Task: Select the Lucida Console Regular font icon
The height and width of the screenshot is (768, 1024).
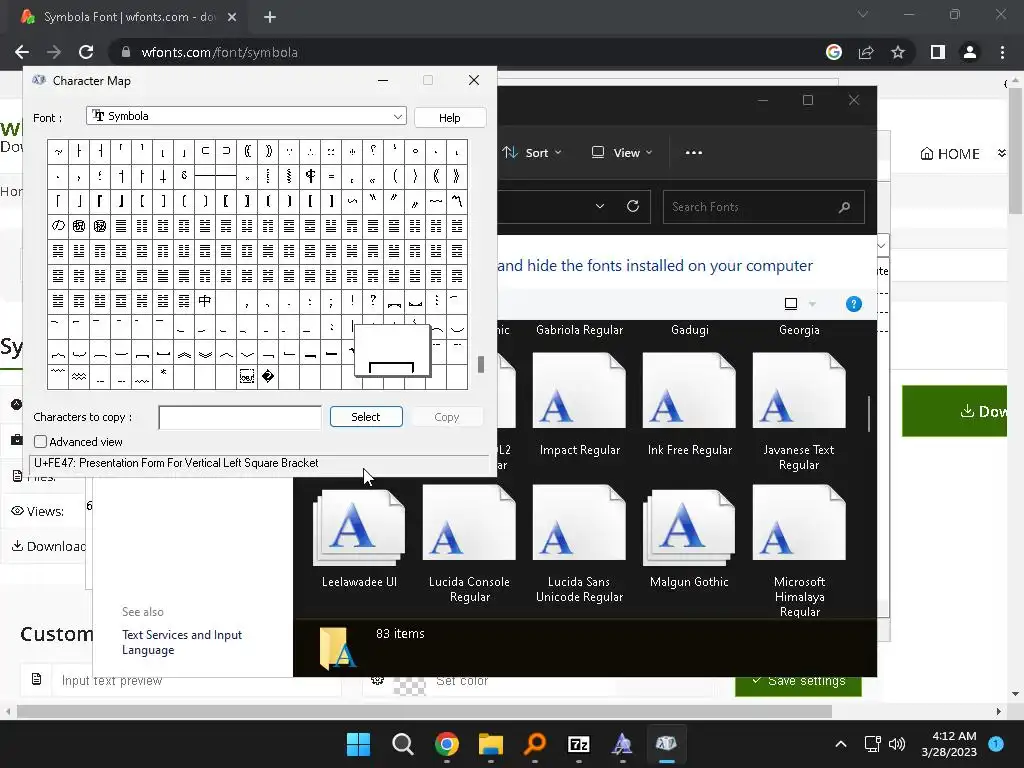Action: point(469,522)
